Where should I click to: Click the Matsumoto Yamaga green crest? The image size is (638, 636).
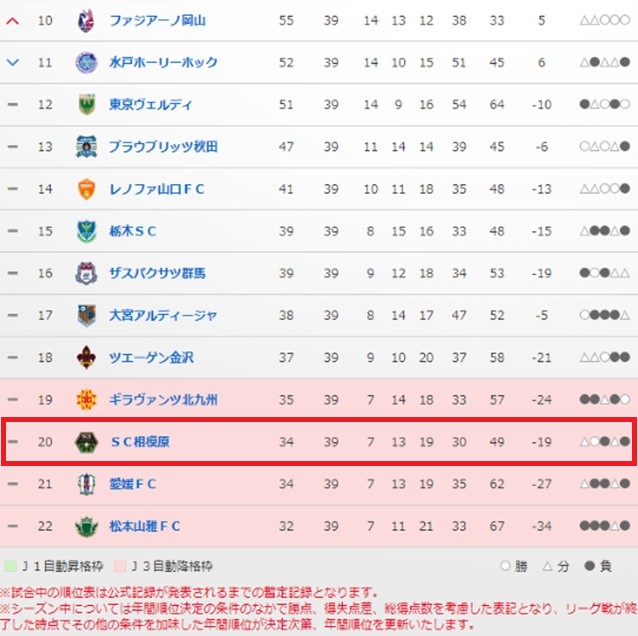tap(86, 526)
